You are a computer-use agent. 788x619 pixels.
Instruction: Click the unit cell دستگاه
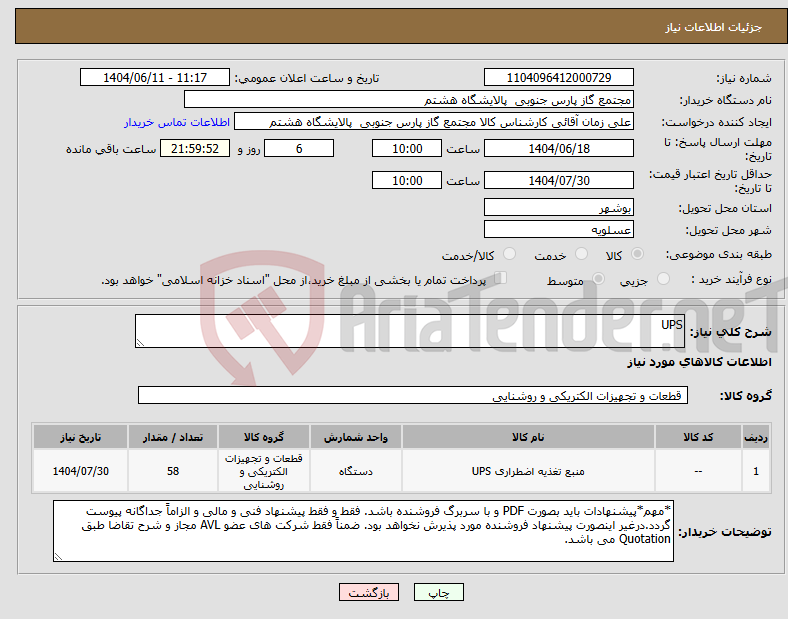(x=356, y=471)
